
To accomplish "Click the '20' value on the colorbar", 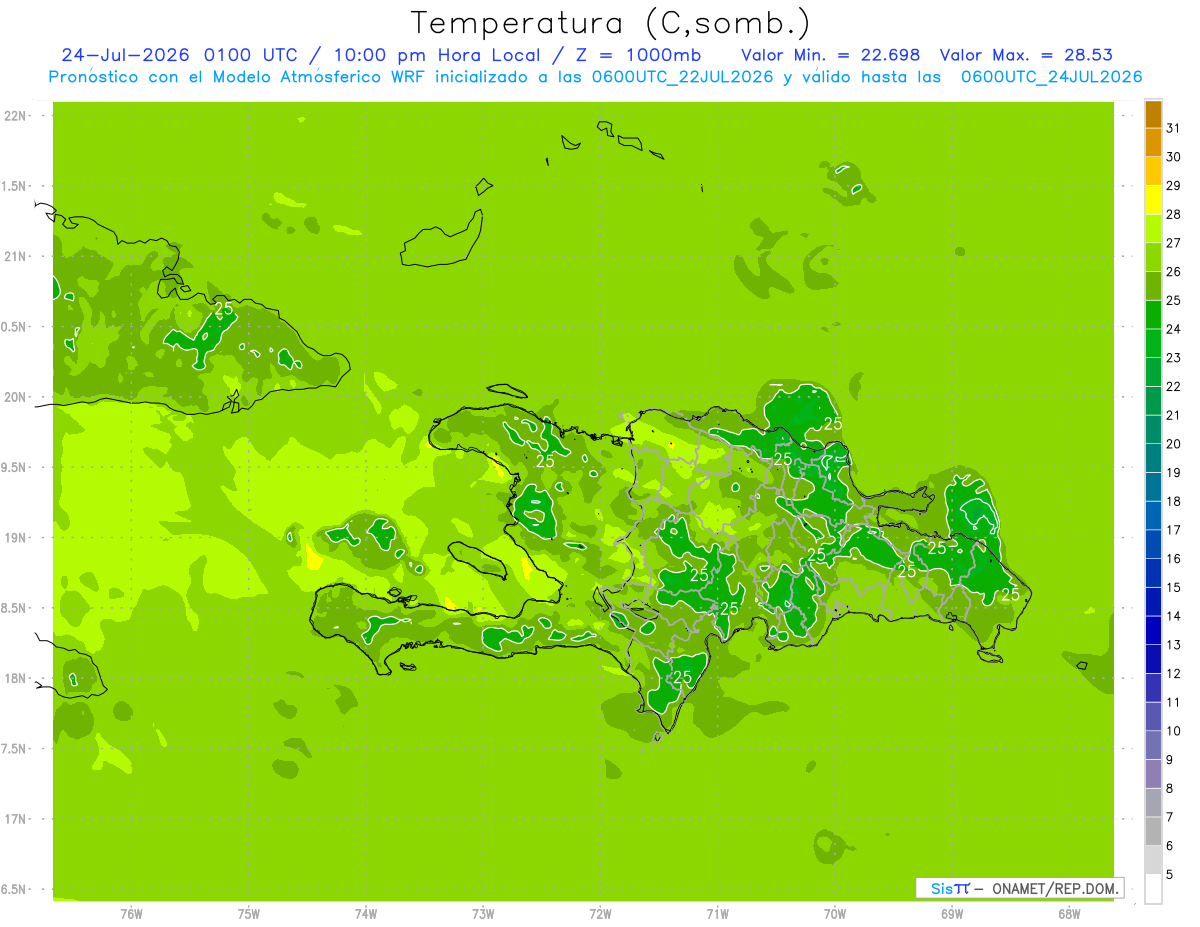I will pos(1174,444).
